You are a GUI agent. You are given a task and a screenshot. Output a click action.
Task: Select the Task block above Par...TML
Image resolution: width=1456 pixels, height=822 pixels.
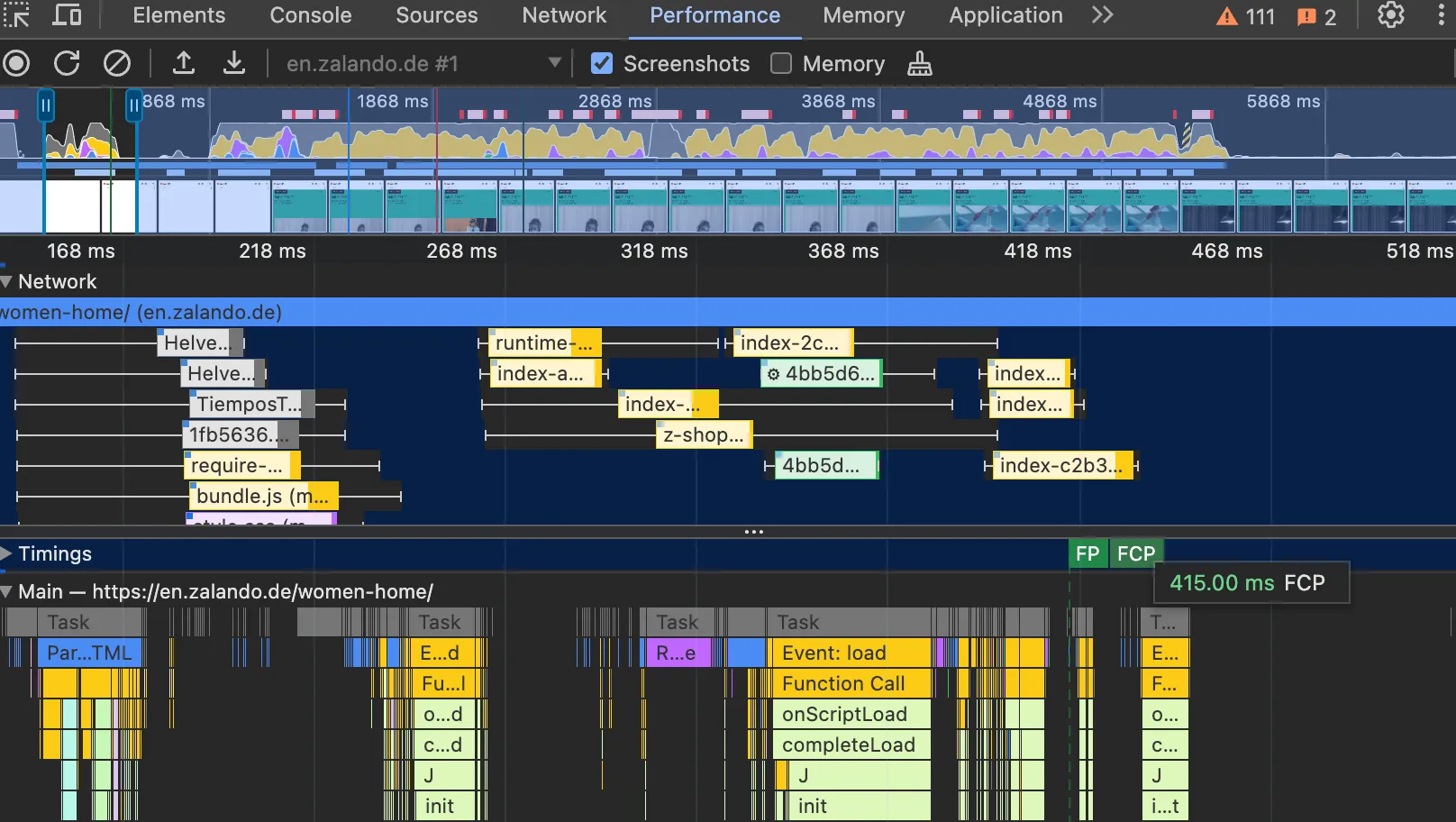tap(89, 622)
